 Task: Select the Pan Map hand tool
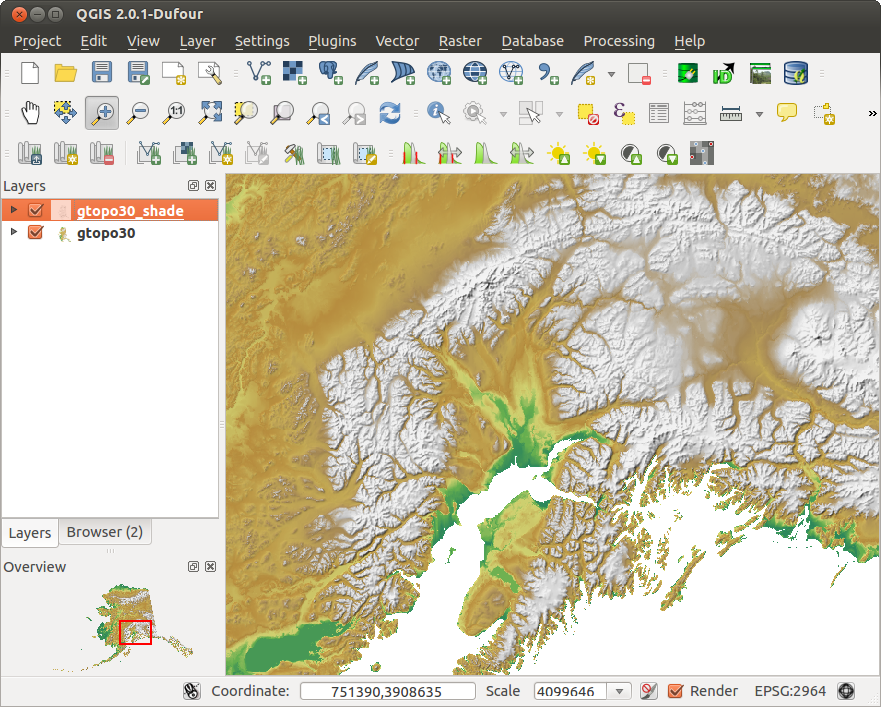click(x=30, y=112)
